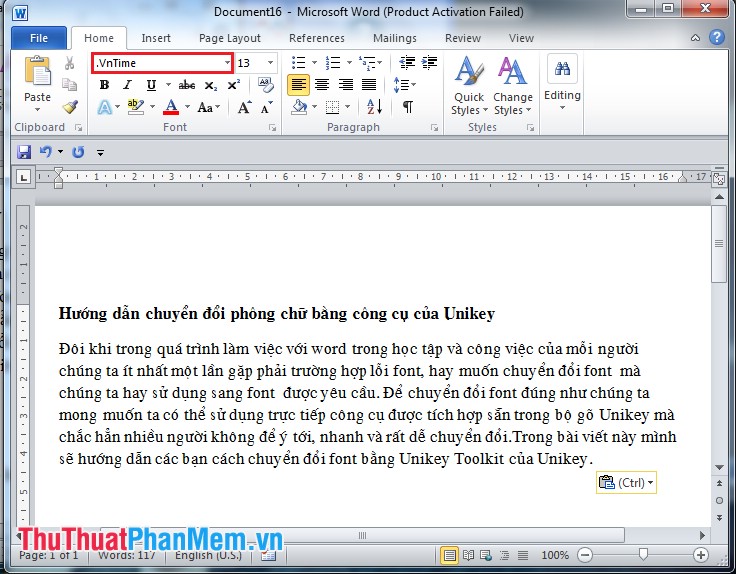736x574 pixels.
Task: Toggle Strikethrough formatting
Action: pyautogui.click(x=187, y=85)
